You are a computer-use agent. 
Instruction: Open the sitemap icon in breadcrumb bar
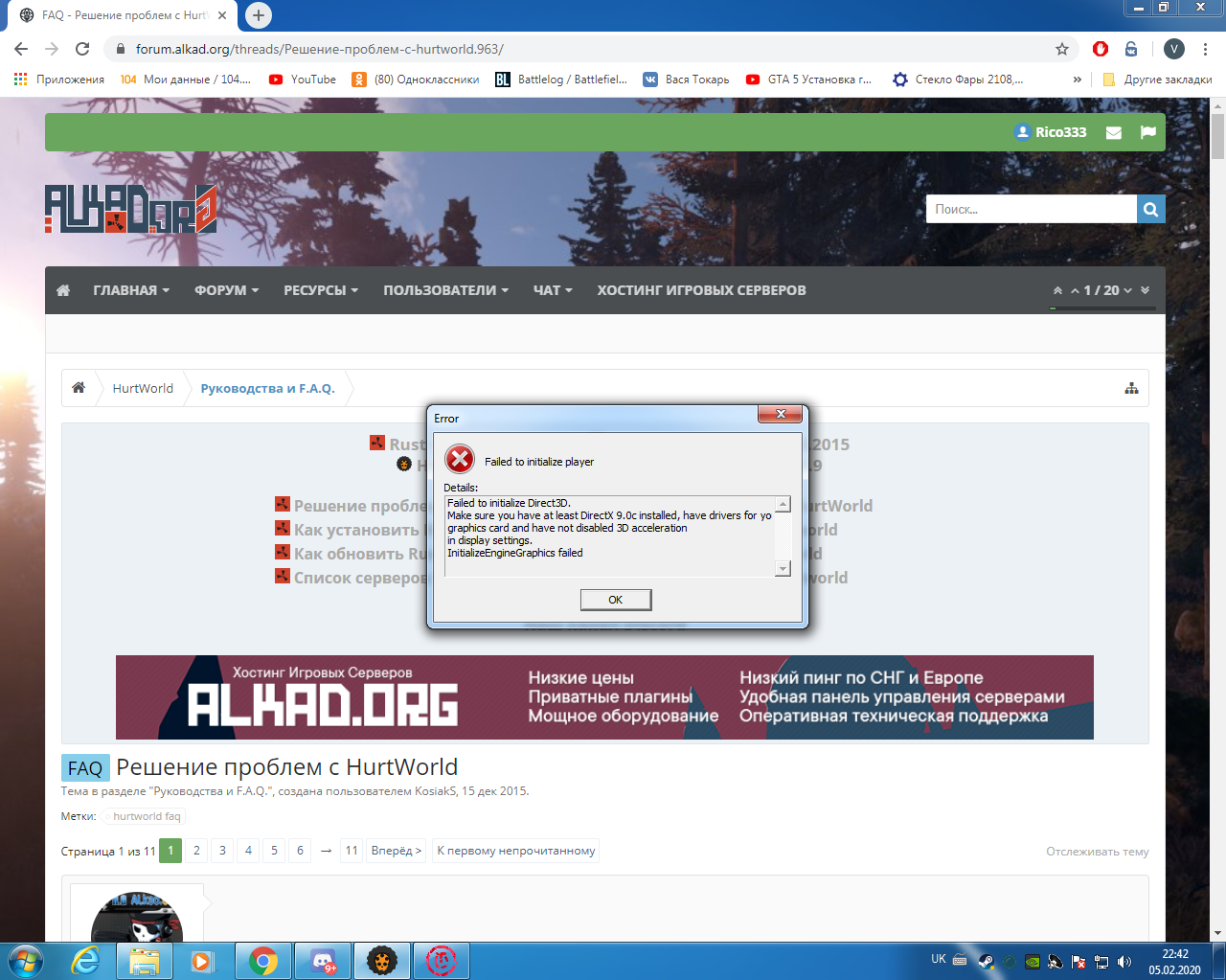(1131, 388)
